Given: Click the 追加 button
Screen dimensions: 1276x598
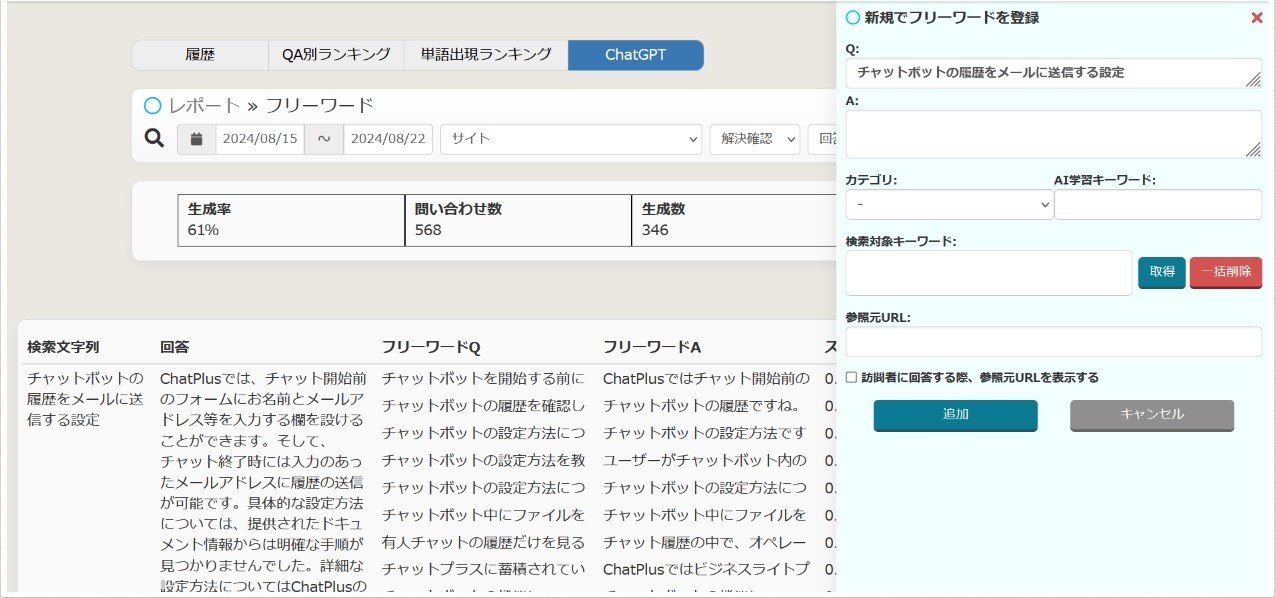Looking at the screenshot, I should coord(955,415).
